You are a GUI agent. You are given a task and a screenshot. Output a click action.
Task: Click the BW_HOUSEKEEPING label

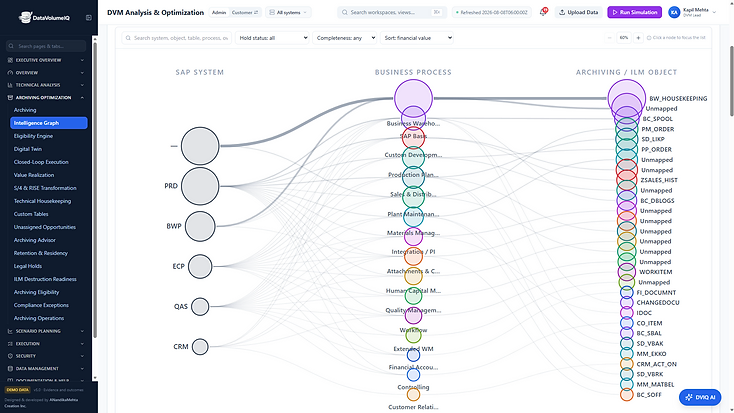(x=678, y=98)
